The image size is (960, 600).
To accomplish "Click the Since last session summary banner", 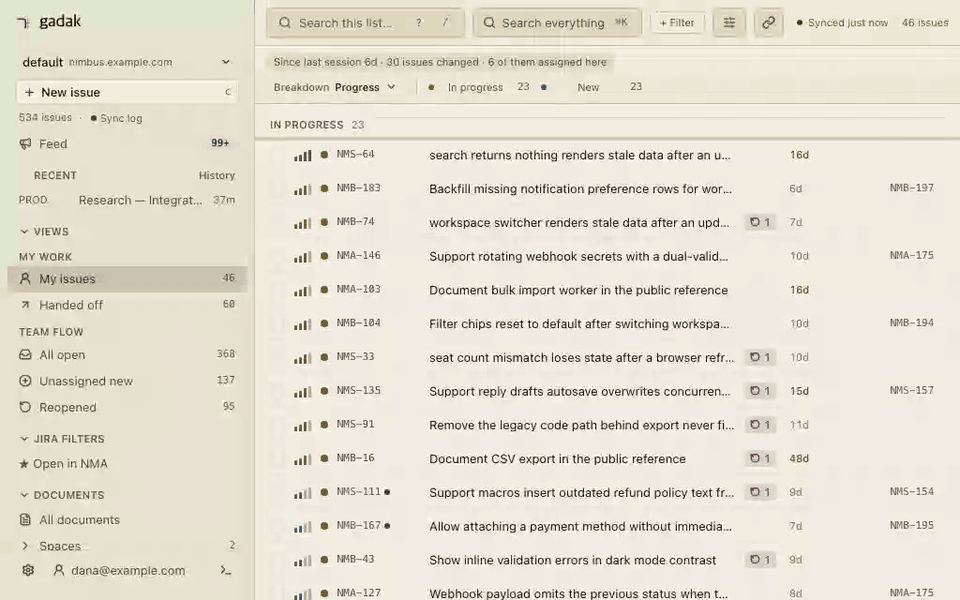I will point(440,62).
